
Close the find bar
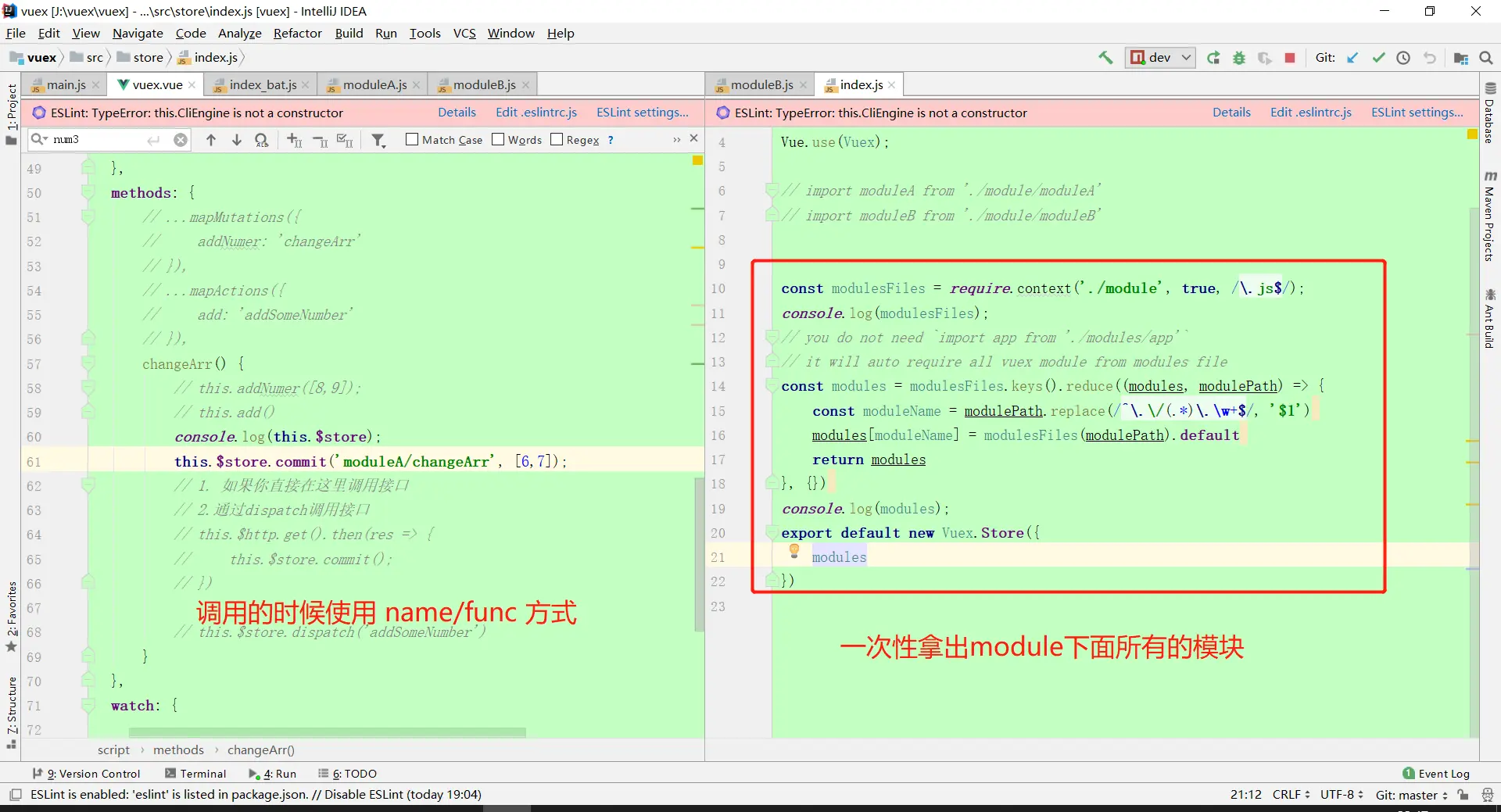coord(693,138)
